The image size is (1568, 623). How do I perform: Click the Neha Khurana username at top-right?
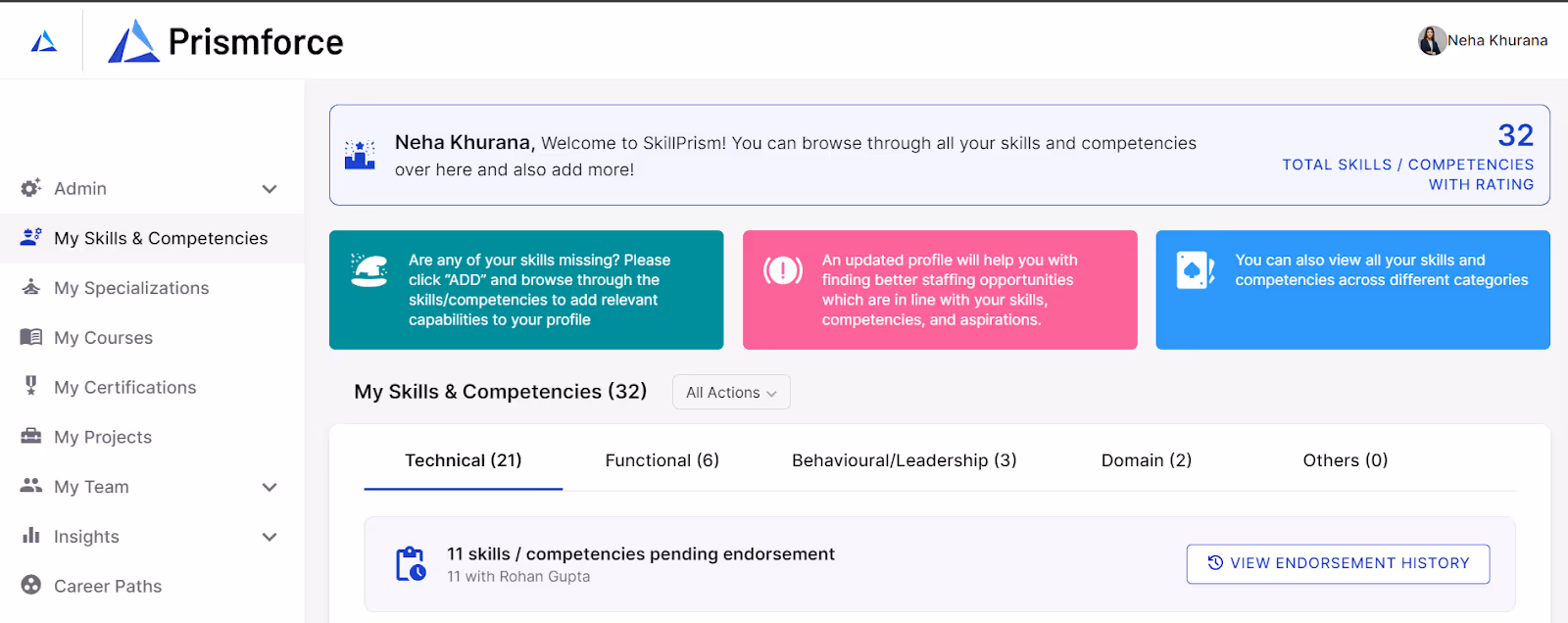(1497, 40)
